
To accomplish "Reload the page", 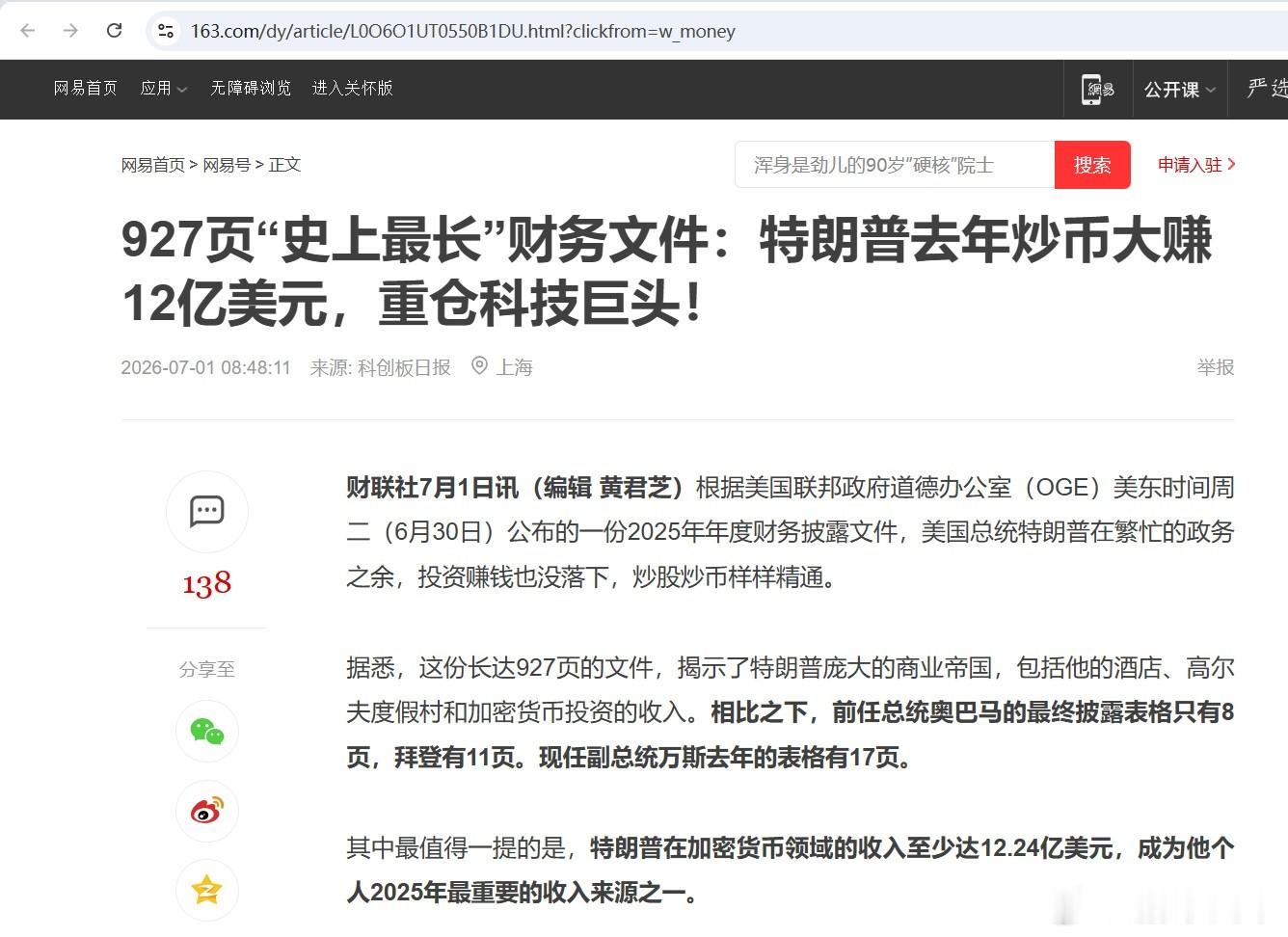I will pos(114,31).
